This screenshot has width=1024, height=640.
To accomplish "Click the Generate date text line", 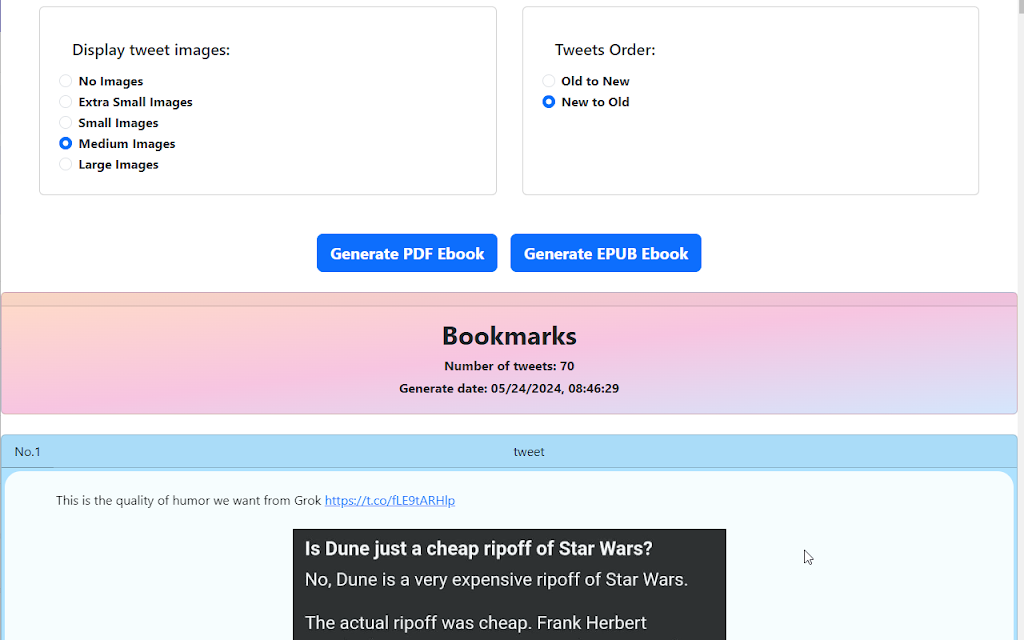I will [509, 389].
